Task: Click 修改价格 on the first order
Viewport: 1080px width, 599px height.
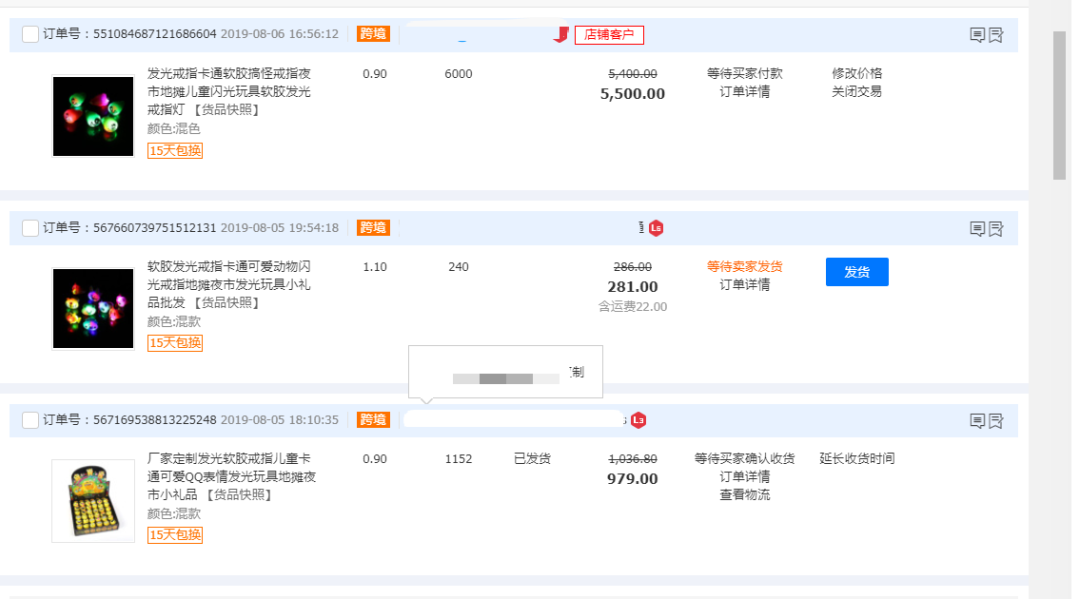Action: coord(857,73)
